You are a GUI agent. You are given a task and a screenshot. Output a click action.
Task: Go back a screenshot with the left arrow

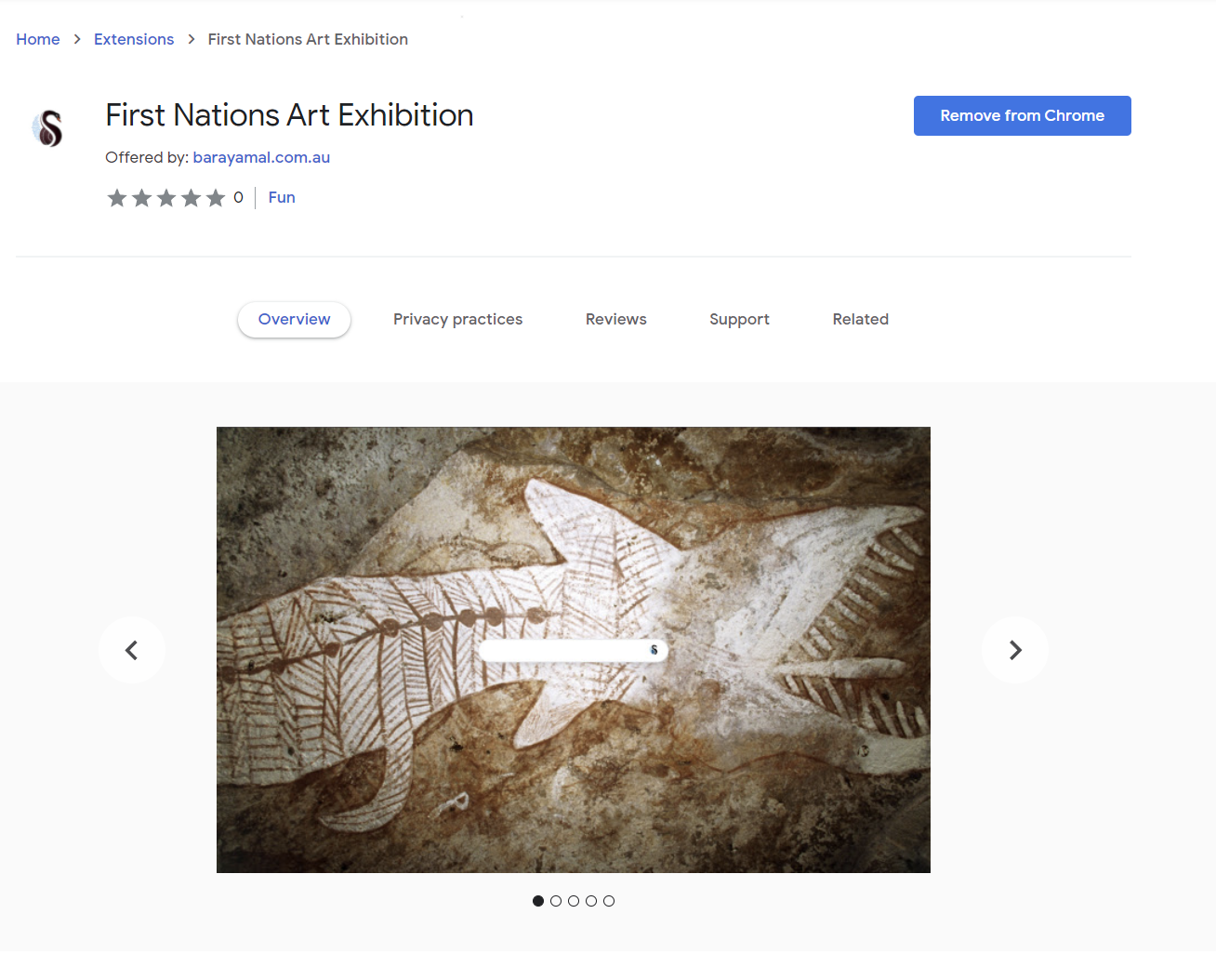tap(131, 650)
